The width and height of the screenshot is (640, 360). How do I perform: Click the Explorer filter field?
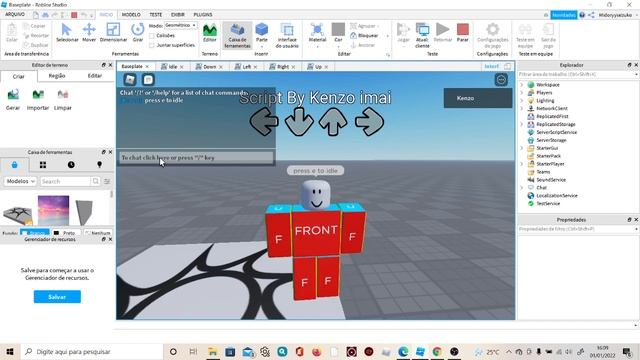pyautogui.click(x=577, y=74)
